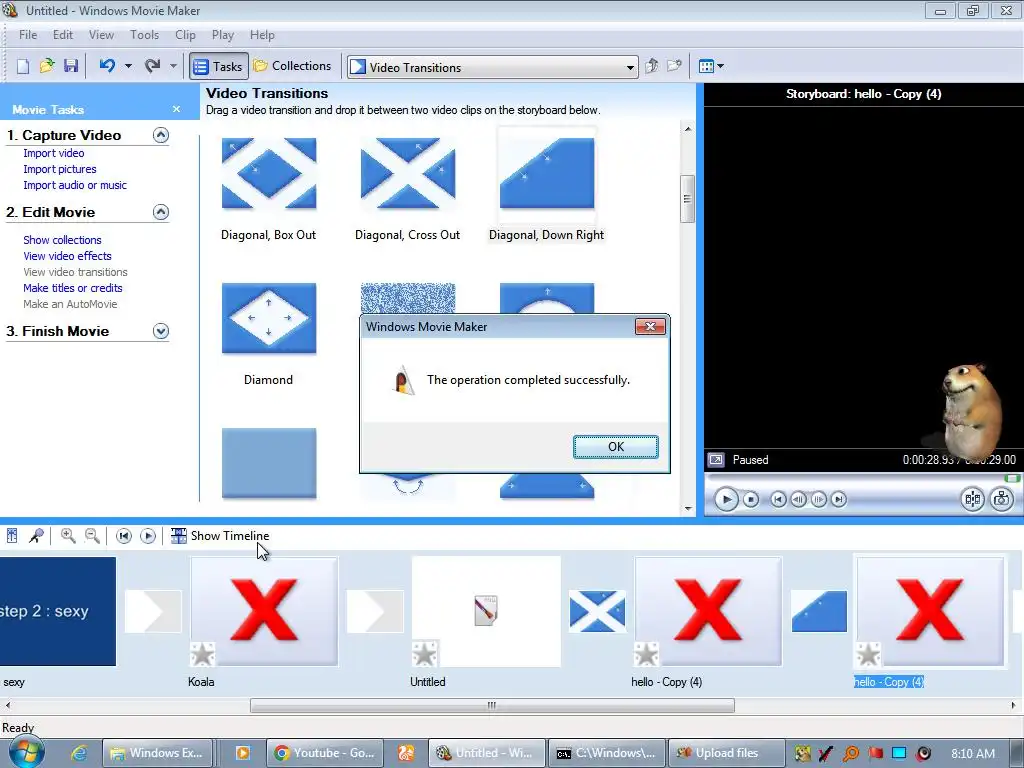The height and width of the screenshot is (768, 1024).
Task: Click the Previous Frame button
Action: (x=798, y=500)
